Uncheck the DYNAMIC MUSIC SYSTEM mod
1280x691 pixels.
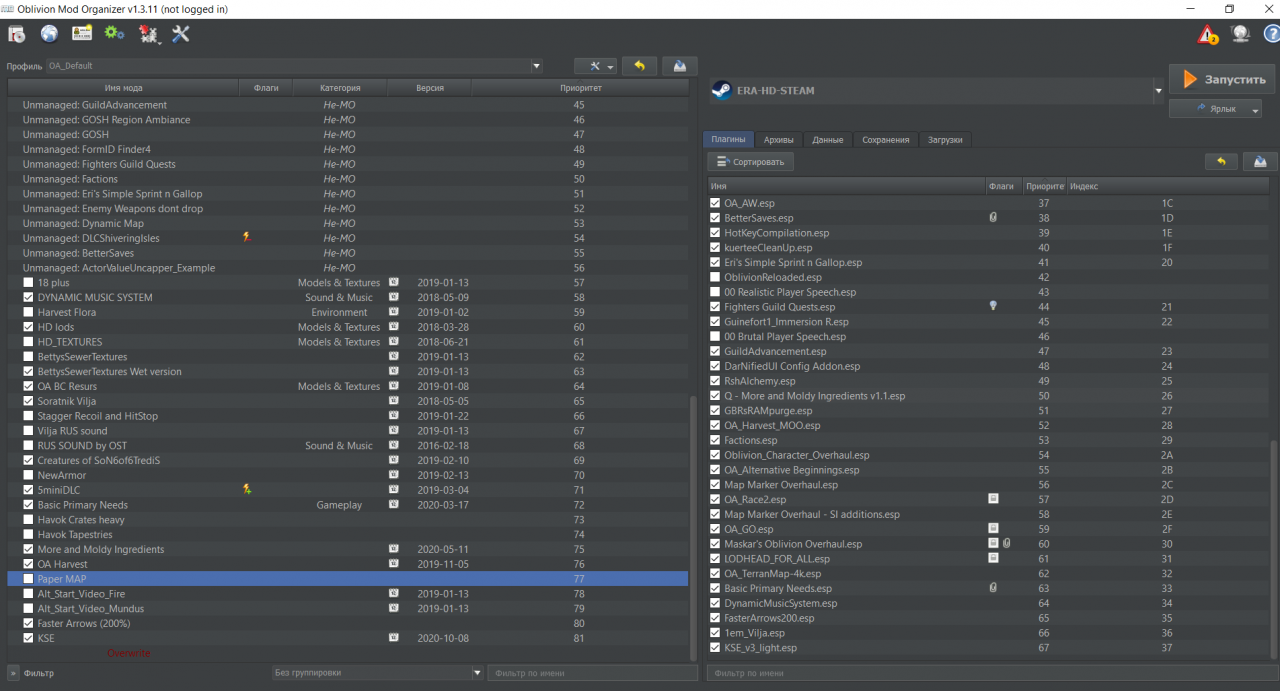coord(28,298)
